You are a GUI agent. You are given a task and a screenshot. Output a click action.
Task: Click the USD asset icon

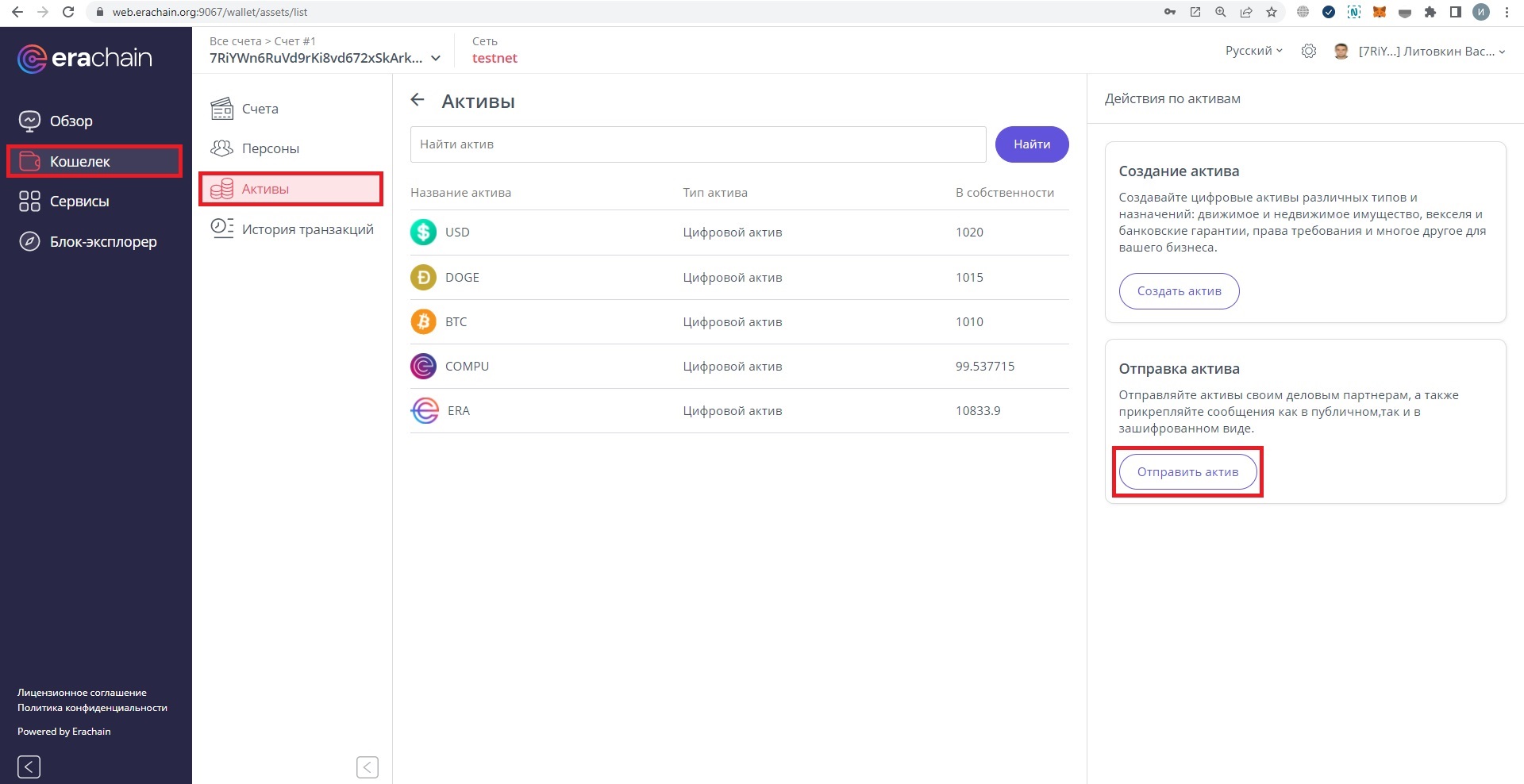(423, 232)
